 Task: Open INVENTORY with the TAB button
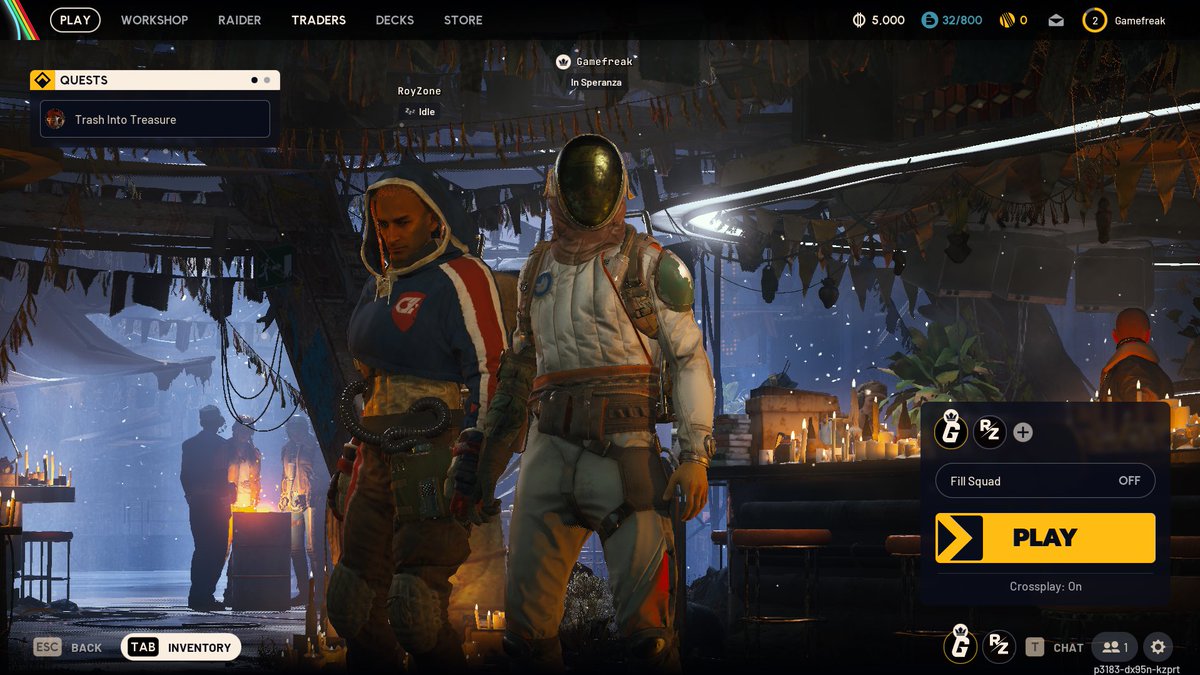coord(181,647)
